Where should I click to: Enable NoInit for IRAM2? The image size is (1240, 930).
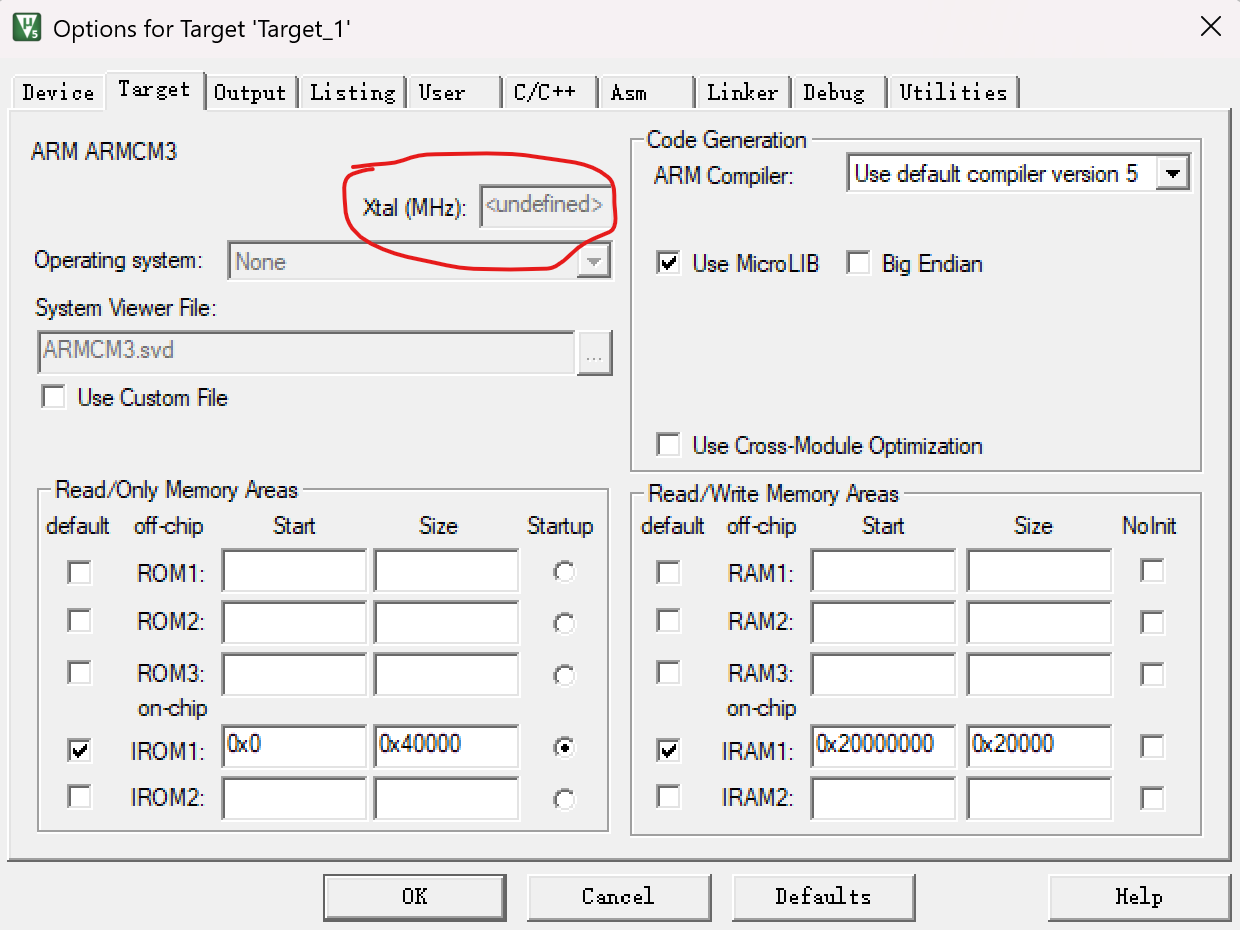(x=1153, y=797)
